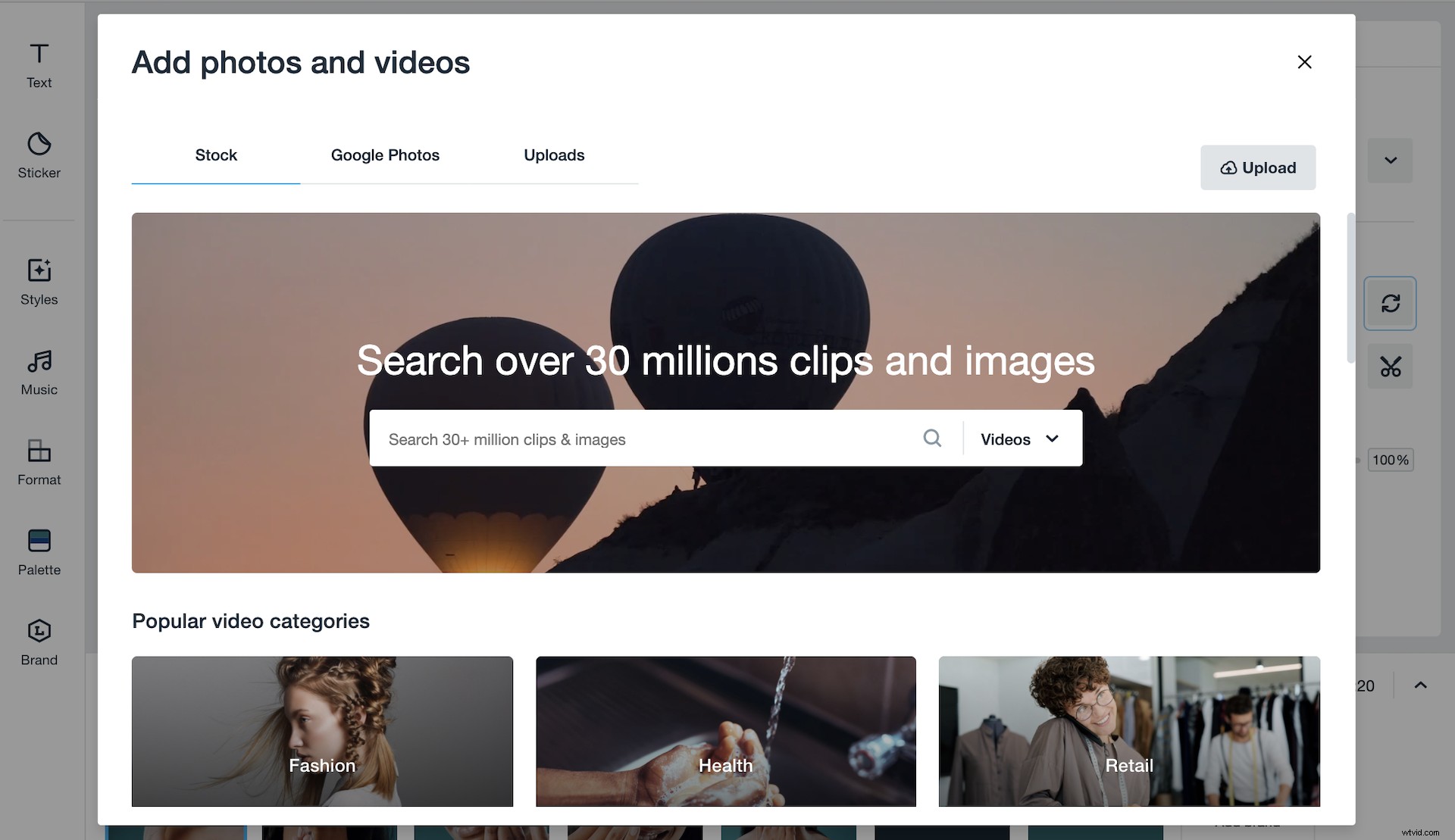This screenshot has width=1455, height=840.
Task: Select the split/cut scissors tool
Action: click(1390, 367)
